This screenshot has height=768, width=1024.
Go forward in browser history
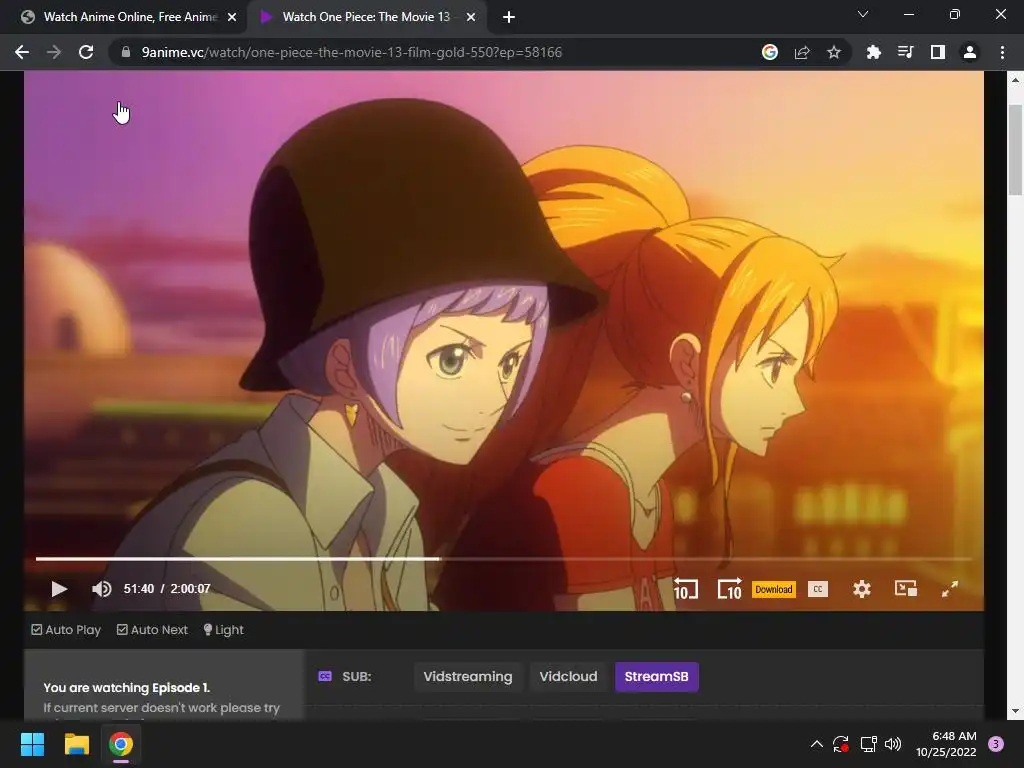click(x=54, y=52)
